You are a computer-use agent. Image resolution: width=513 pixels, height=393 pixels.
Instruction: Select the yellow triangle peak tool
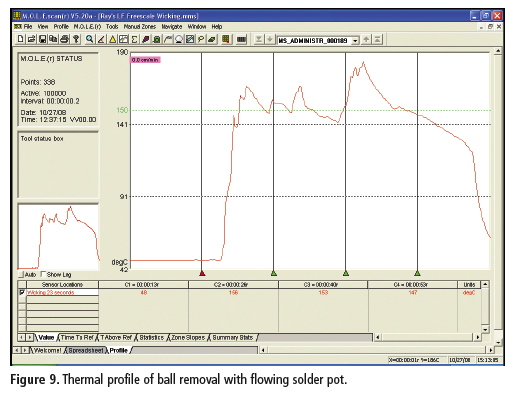point(112,39)
